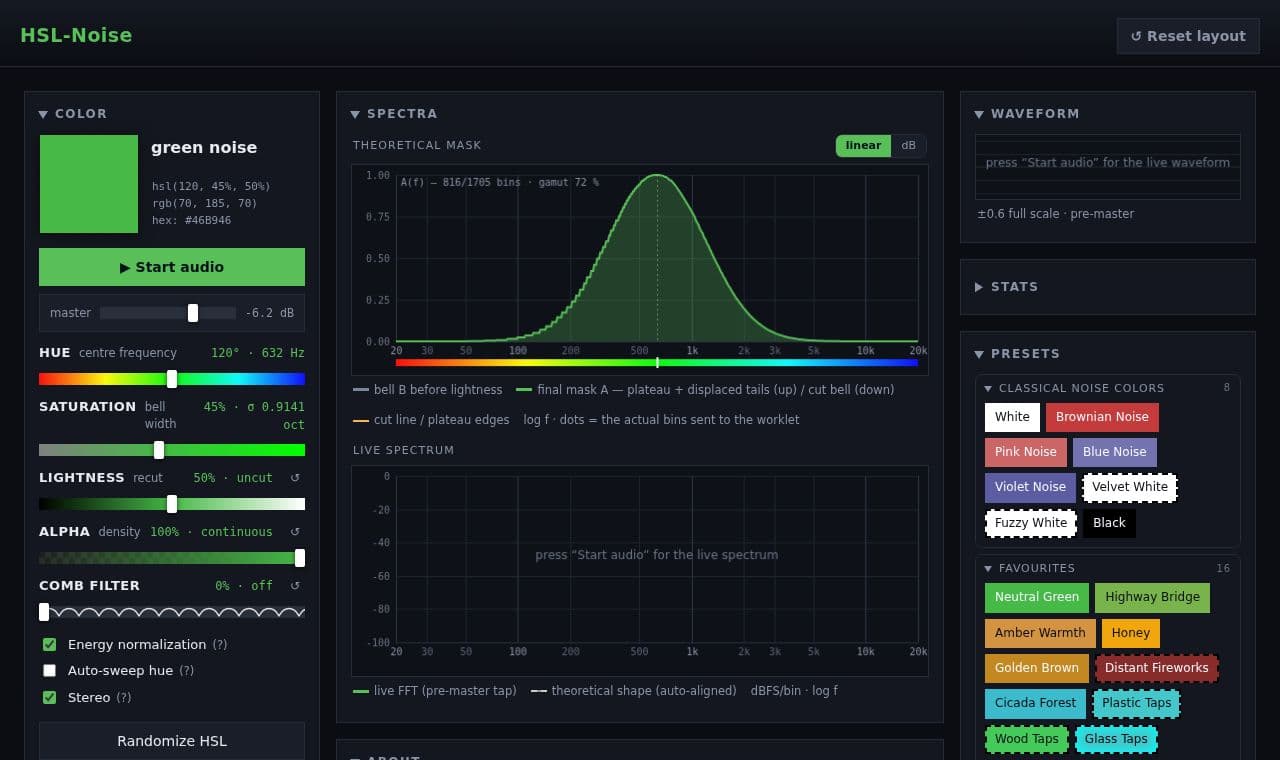The height and width of the screenshot is (760, 1280).
Task: Click the Comb Filter slider handle
Action: (44, 612)
